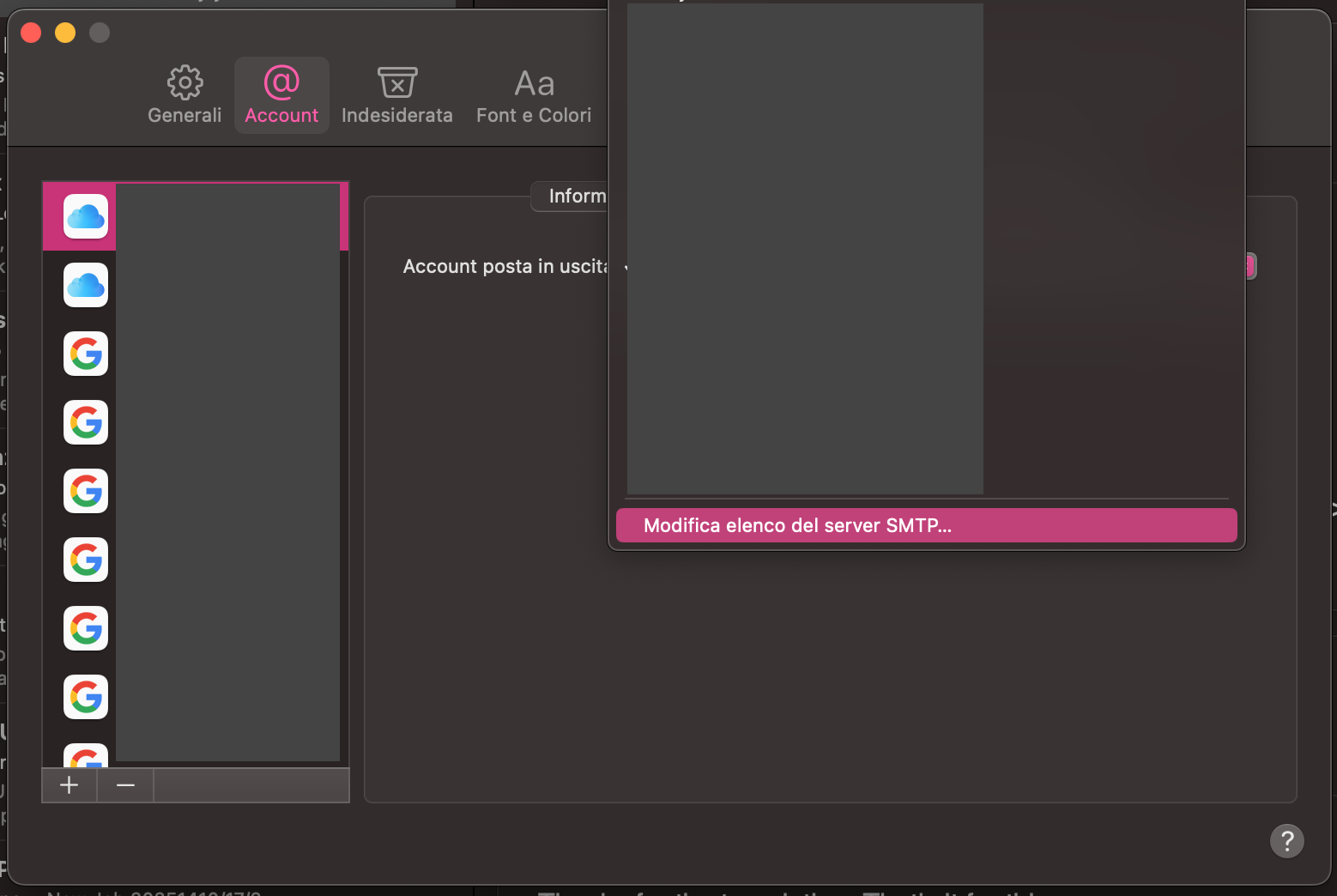Select the fourth Google account
The image size is (1337, 896).
click(85, 560)
